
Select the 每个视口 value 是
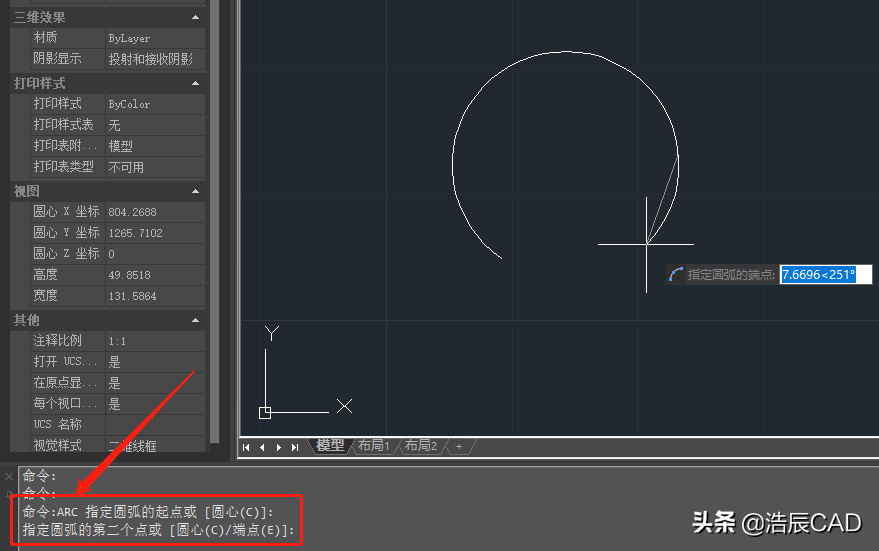pos(155,404)
